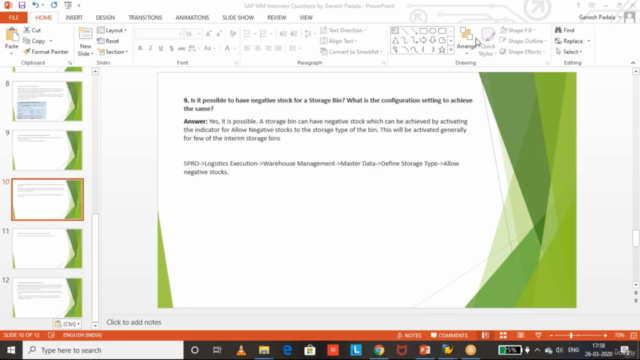Image resolution: width=640 pixels, height=360 pixels.
Task: Click the Paste Options (Ctrl) button
Action: 67,324
